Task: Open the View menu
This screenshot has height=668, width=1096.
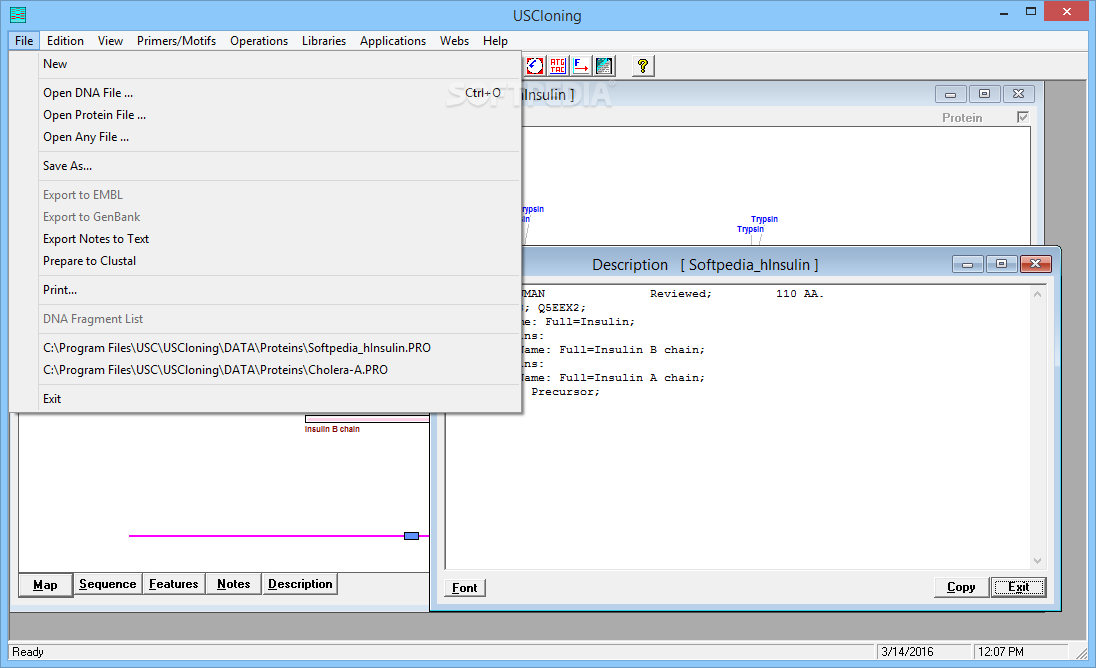Action: 110,41
